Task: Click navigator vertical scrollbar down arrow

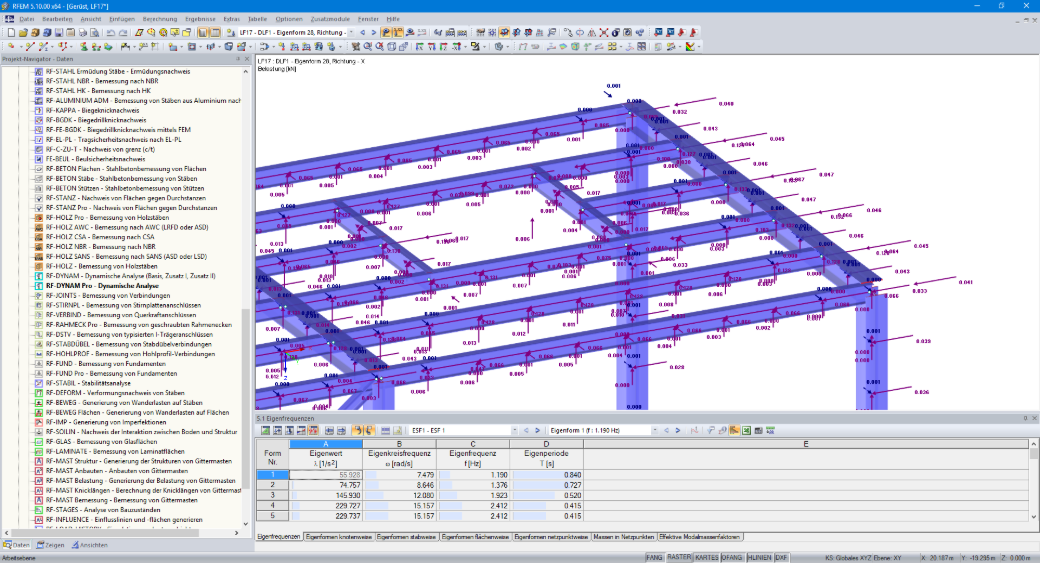Action: click(x=246, y=524)
